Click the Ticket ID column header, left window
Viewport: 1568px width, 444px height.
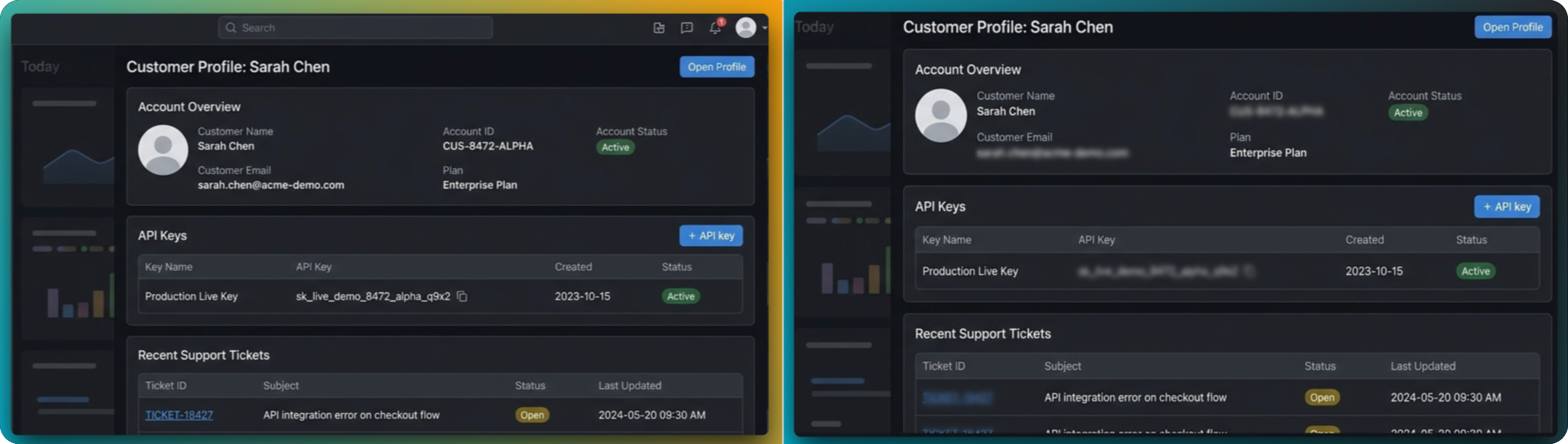pyautogui.click(x=166, y=385)
